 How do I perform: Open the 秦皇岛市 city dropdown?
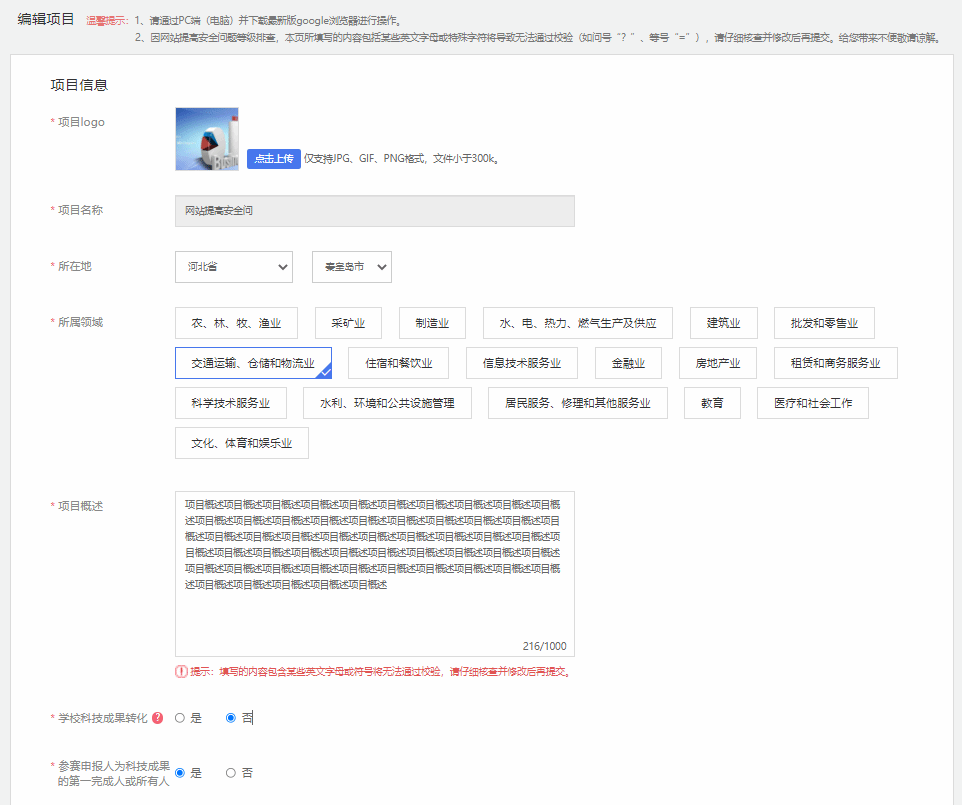351,267
